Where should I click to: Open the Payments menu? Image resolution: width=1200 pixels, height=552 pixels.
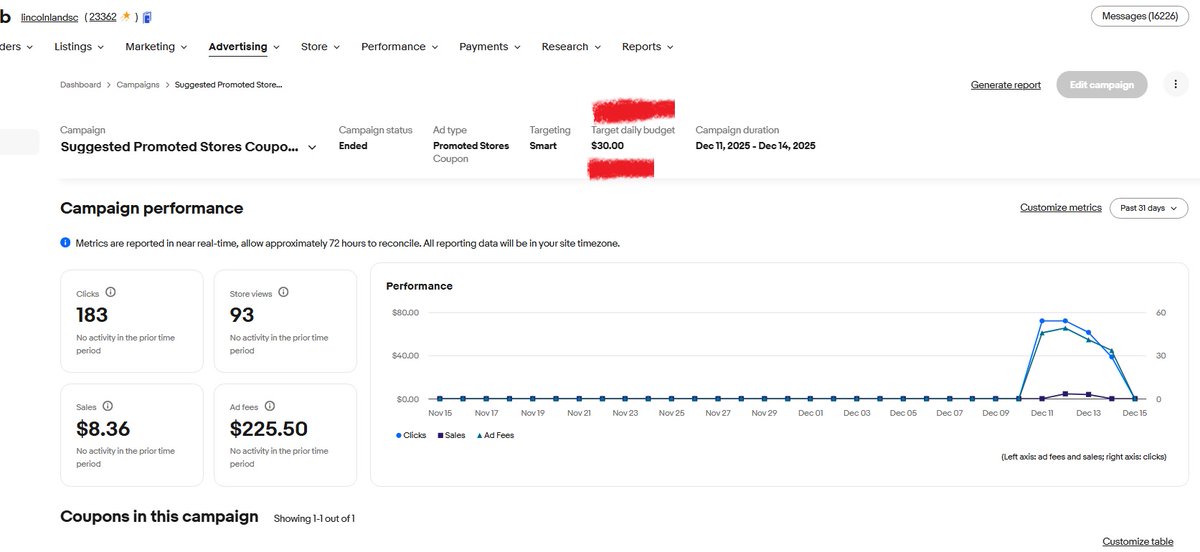tap(490, 47)
